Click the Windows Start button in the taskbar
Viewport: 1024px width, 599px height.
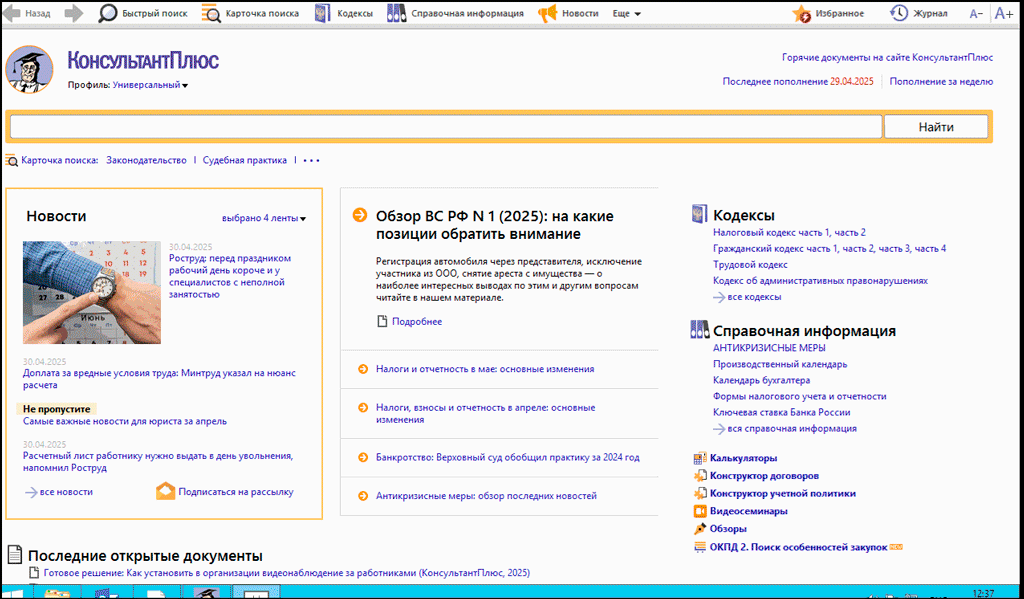coord(14,593)
